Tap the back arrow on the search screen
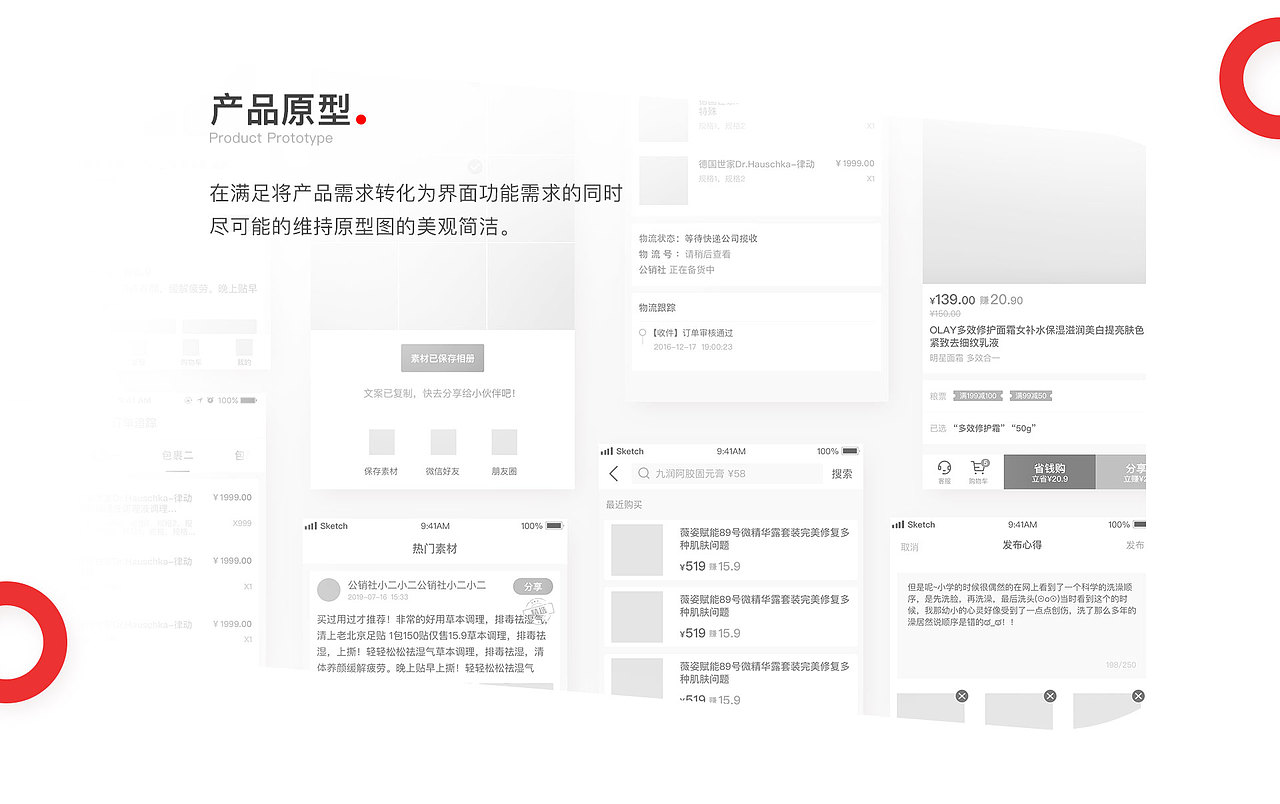Image resolution: width=1280 pixels, height=804 pixels. click(x=613, y=474)
